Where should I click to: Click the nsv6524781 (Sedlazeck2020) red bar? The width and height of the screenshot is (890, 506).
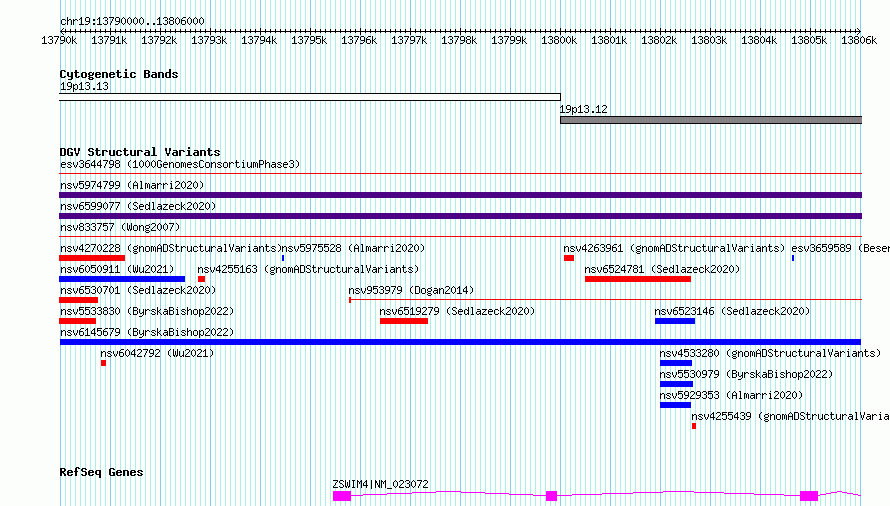coord(638,279)
